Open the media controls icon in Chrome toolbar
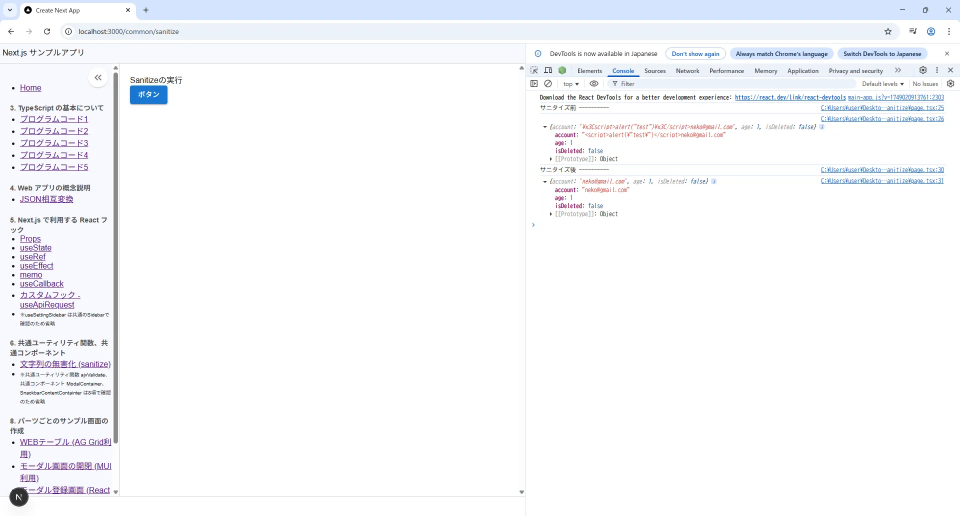Image resolution: width=960 pixels, height=516 pixels. pyautogui.click(x=913, y=31)
